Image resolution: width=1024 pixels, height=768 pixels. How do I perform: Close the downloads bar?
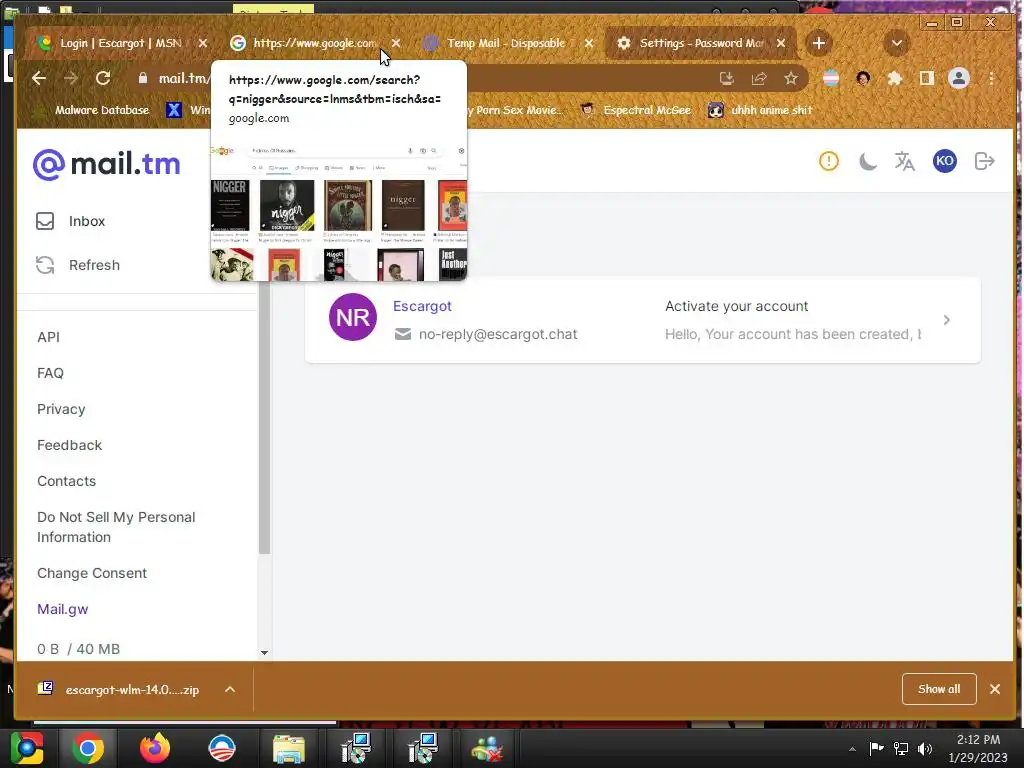point(995,689)
